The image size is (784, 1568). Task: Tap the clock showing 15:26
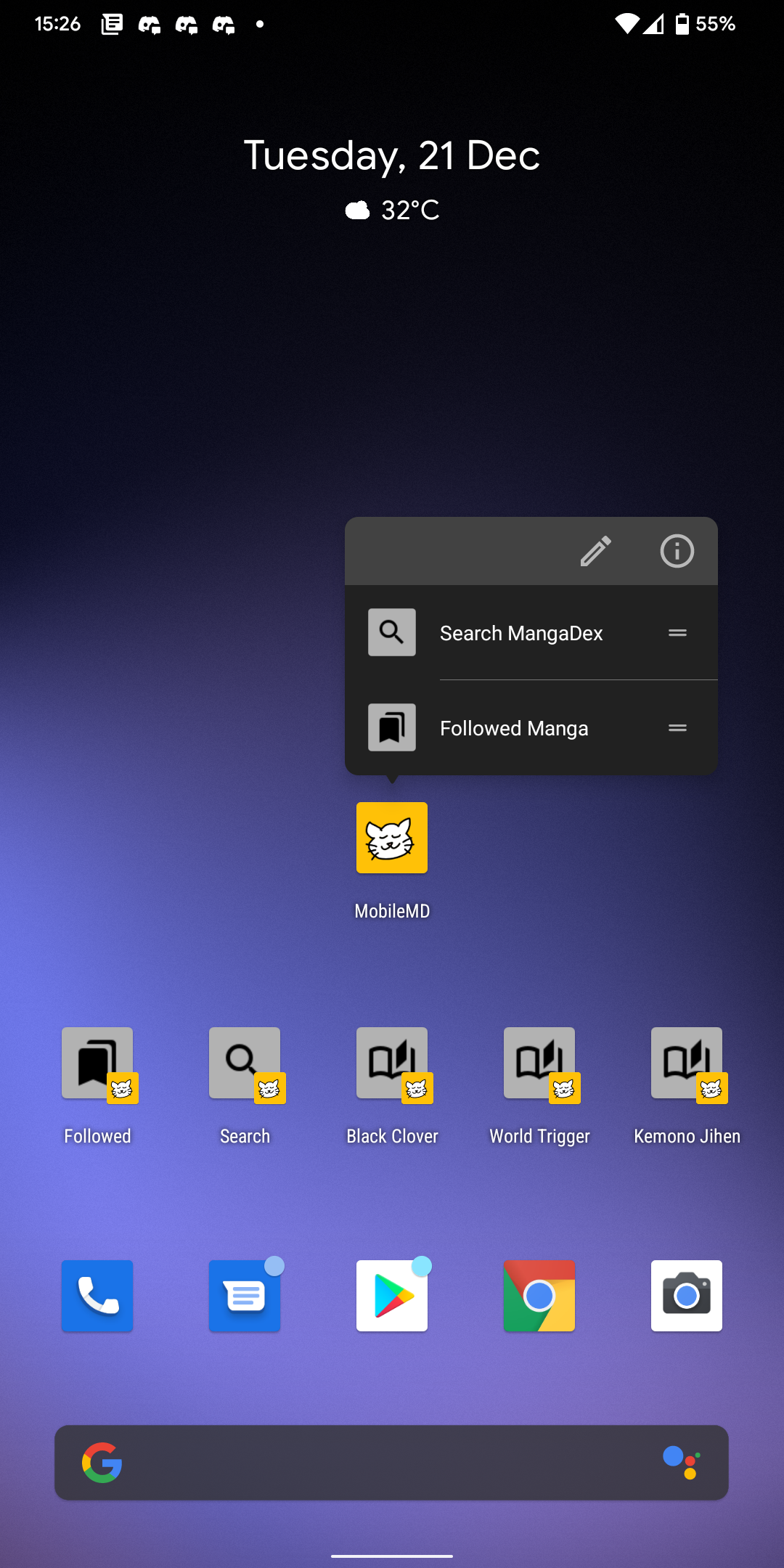pos(57,24)
